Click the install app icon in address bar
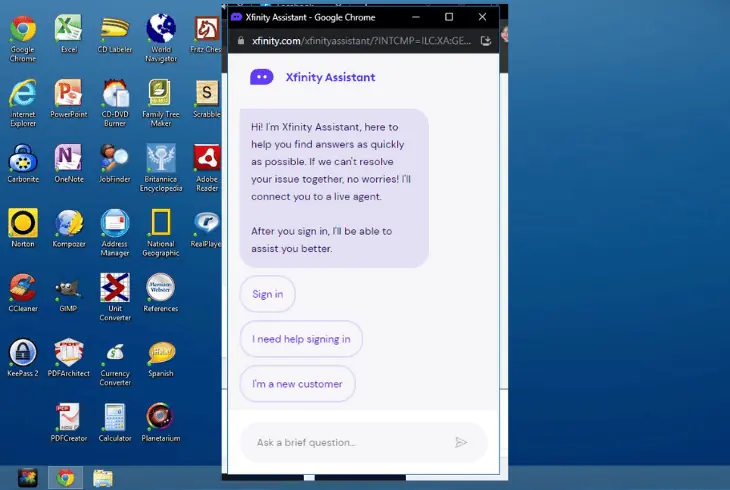The width and height of the screenshot is (730, 490). click(x=486, y=41)
